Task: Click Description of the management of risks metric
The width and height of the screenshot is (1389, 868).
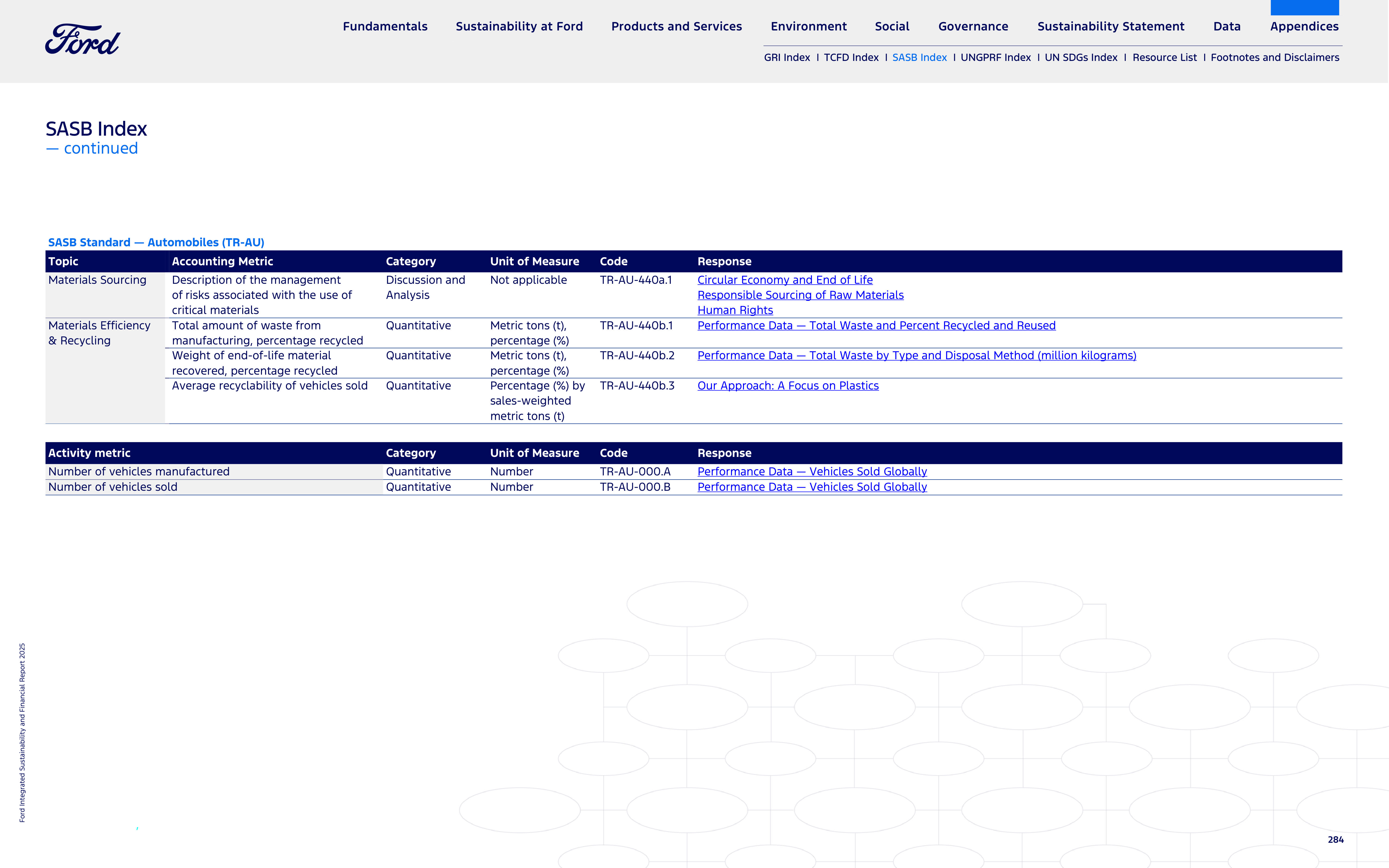Action: coord(261,295)
